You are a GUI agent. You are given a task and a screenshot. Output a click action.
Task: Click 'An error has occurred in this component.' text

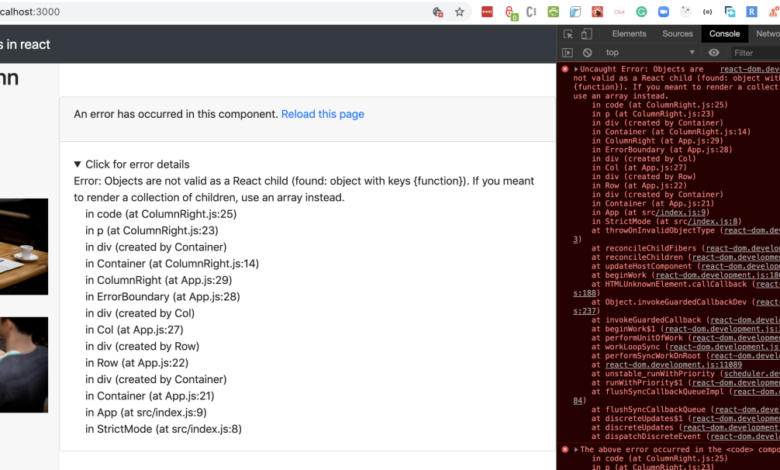(x=176, y=114)
